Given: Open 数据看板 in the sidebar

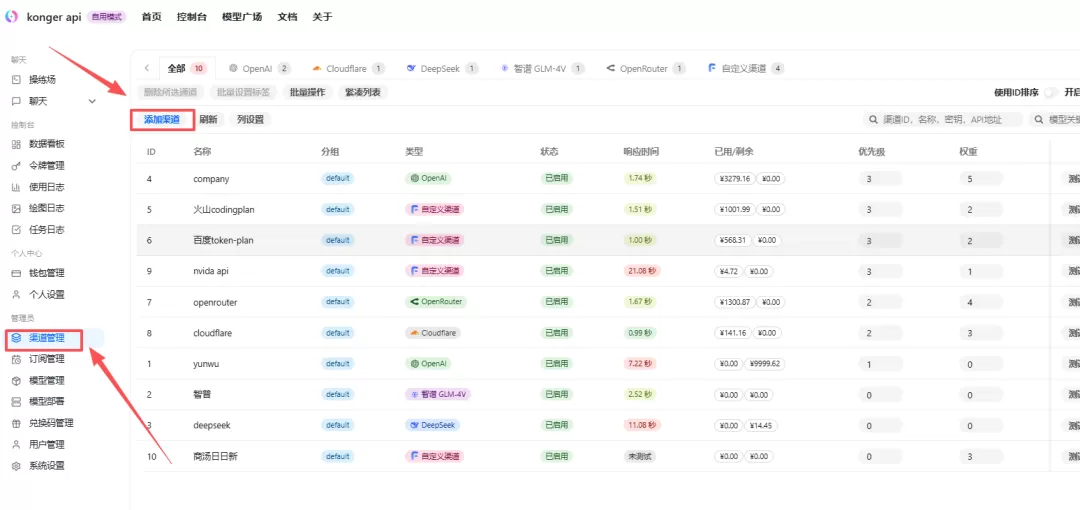Looking at the screenshot, I should point(46,144).
